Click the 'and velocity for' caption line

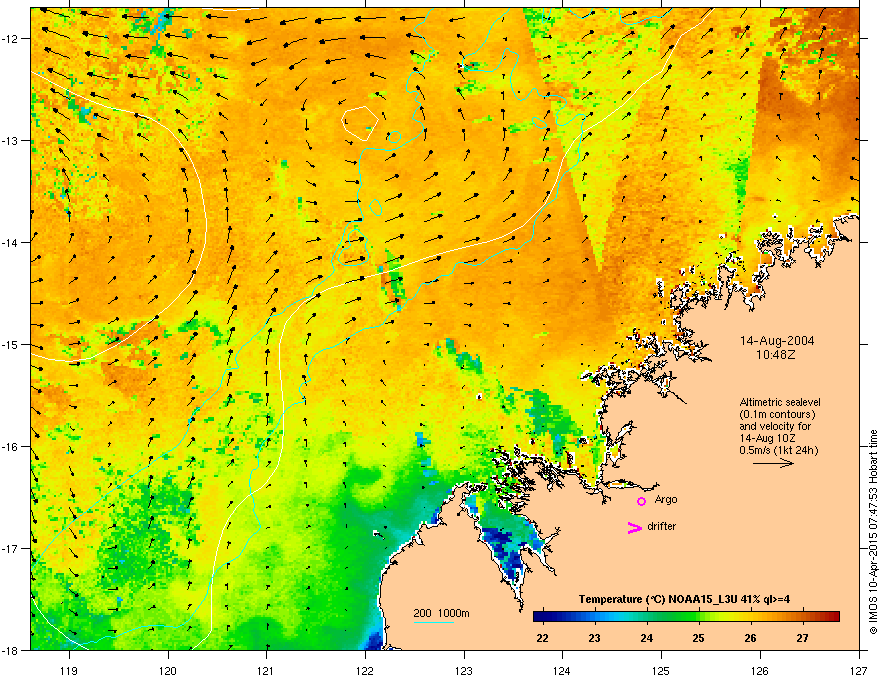pos(775,426)
